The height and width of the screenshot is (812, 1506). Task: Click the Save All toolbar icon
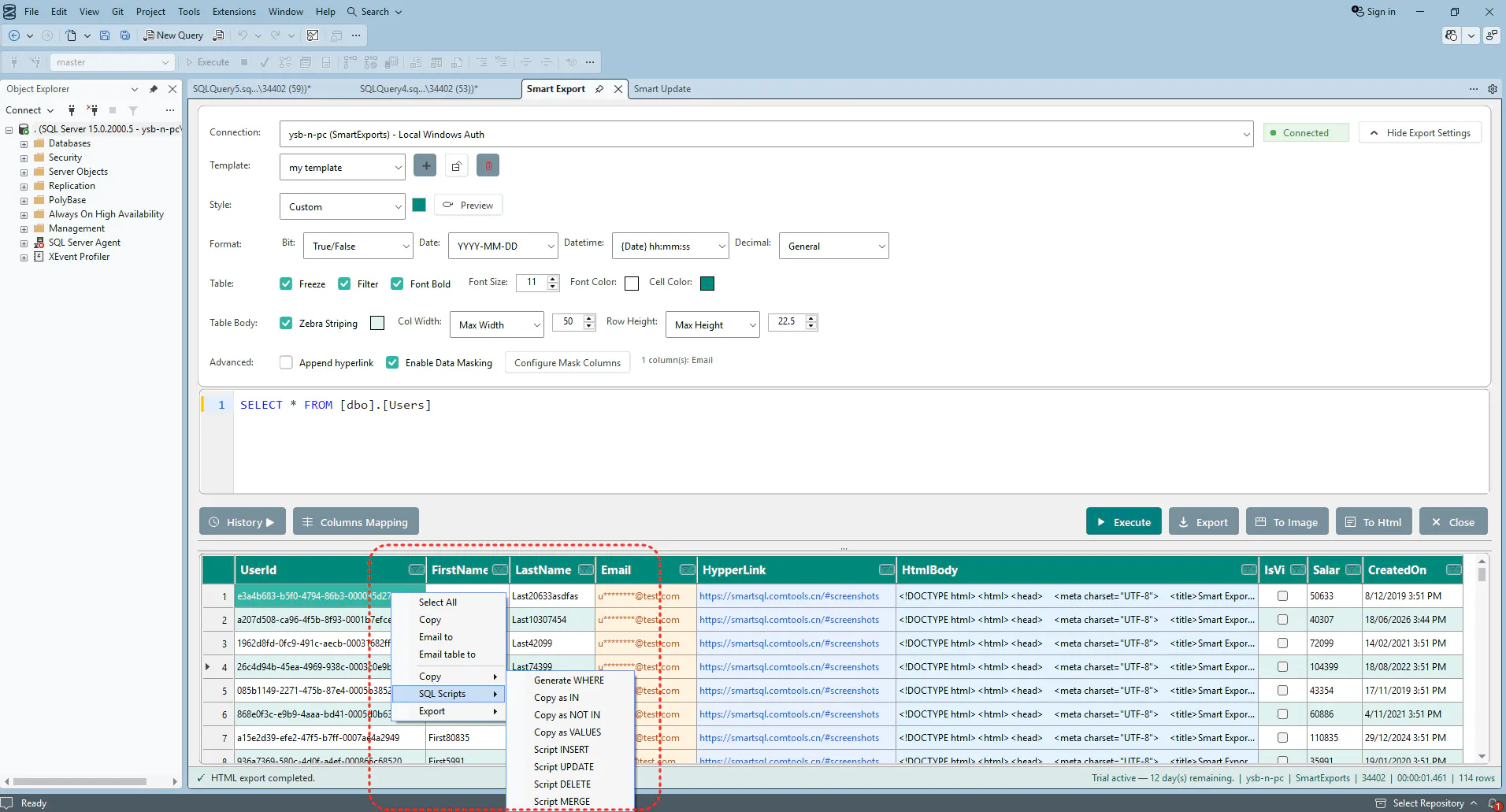point(125,35)
